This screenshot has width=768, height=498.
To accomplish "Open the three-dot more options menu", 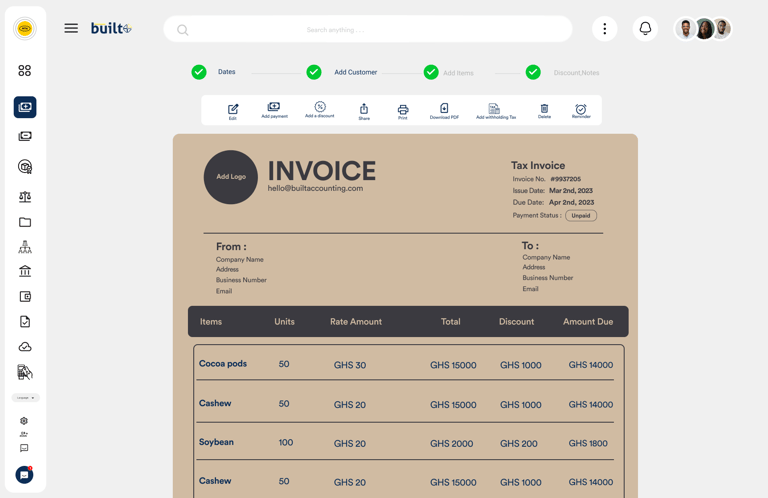I will [604, 29].
